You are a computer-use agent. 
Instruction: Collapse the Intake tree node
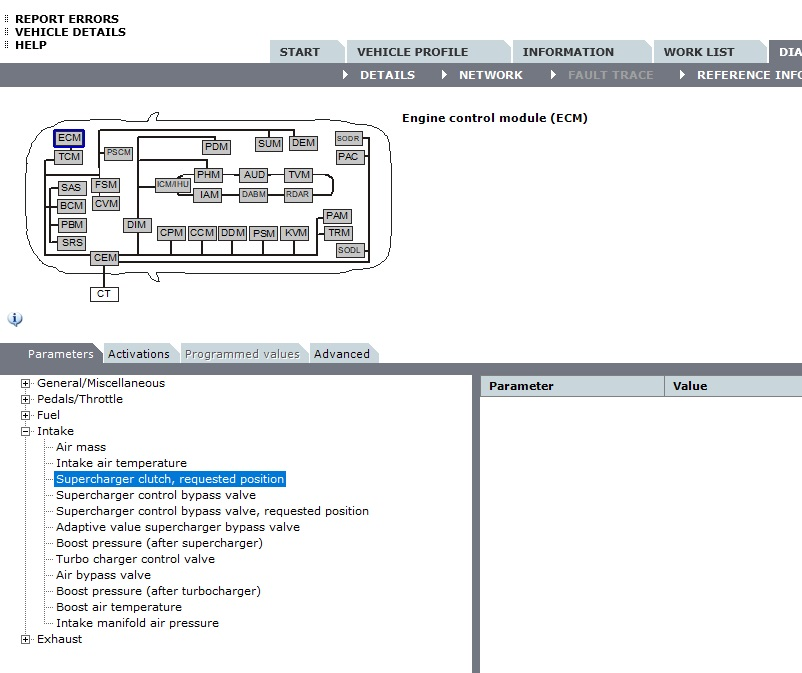26,431
